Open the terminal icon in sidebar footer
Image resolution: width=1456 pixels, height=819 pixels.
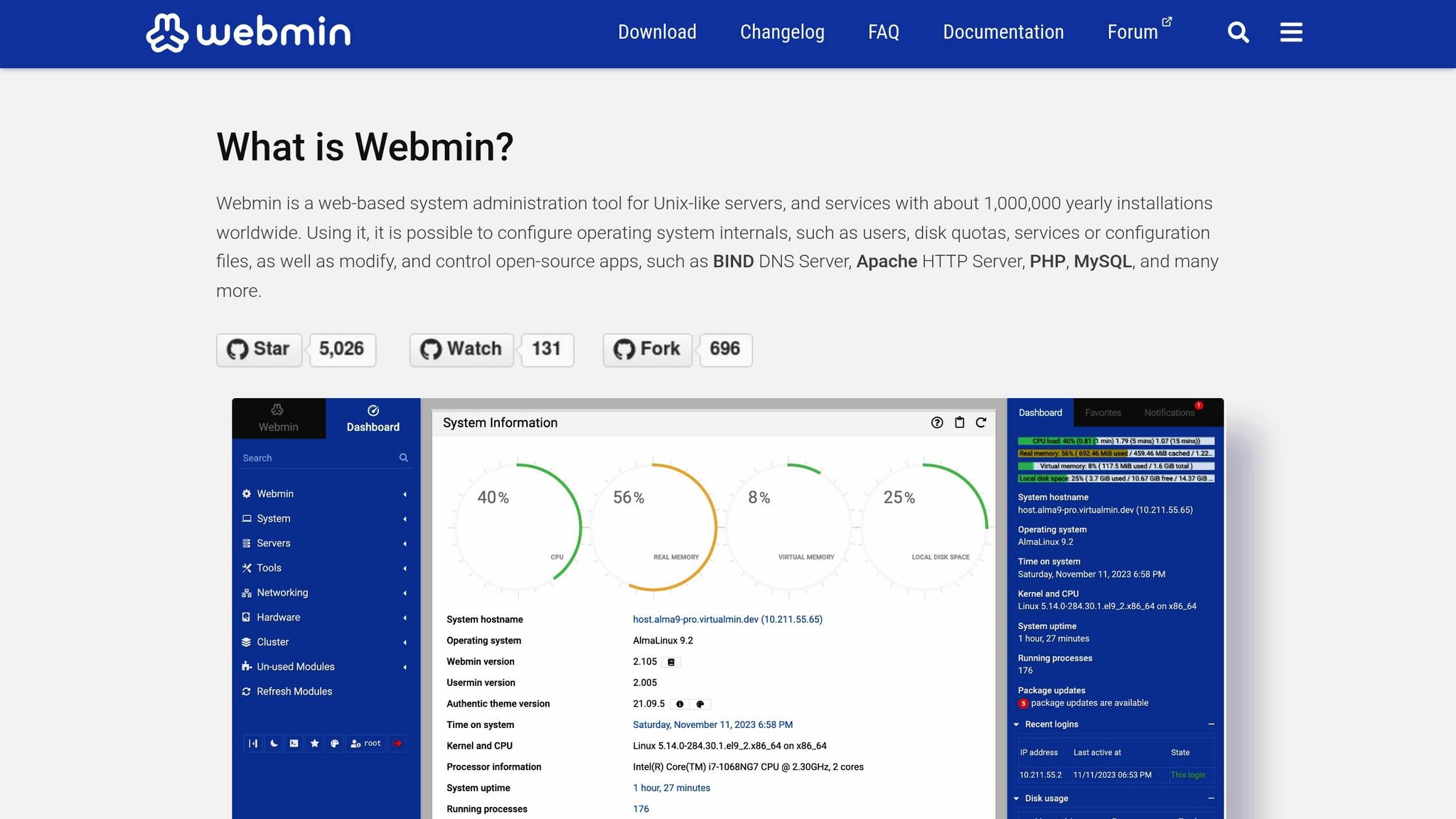(x=294, y=744)
